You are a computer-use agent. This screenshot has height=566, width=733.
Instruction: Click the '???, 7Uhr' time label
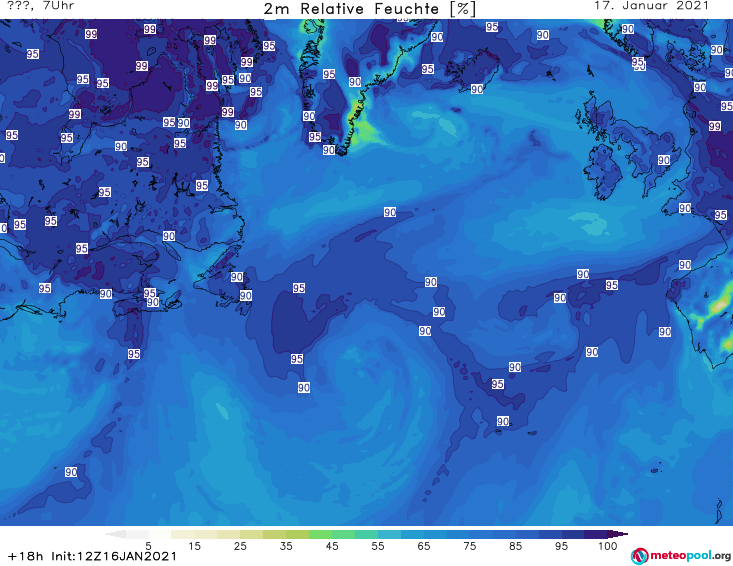(40, 6)
